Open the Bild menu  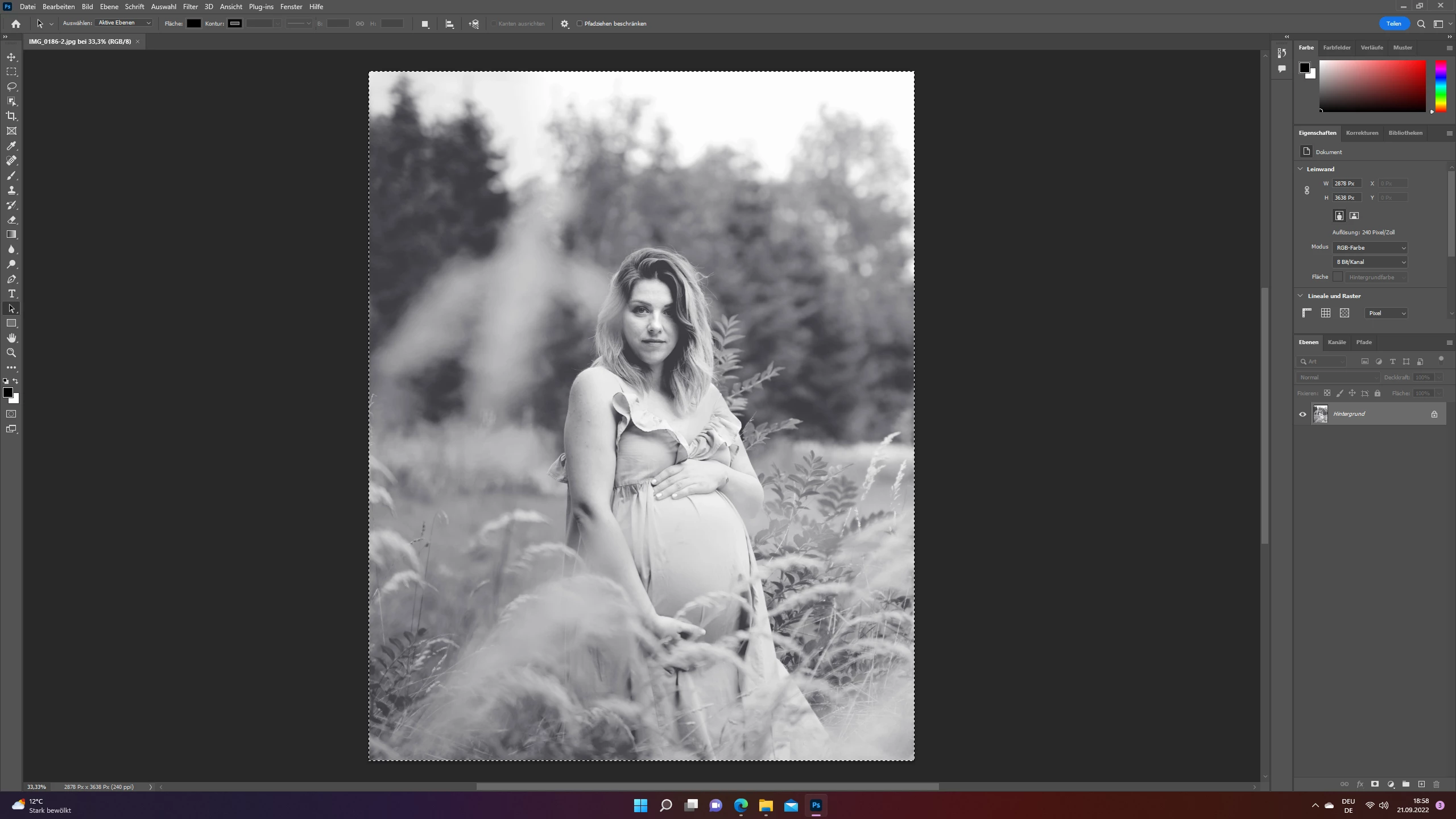pos(87,7)
